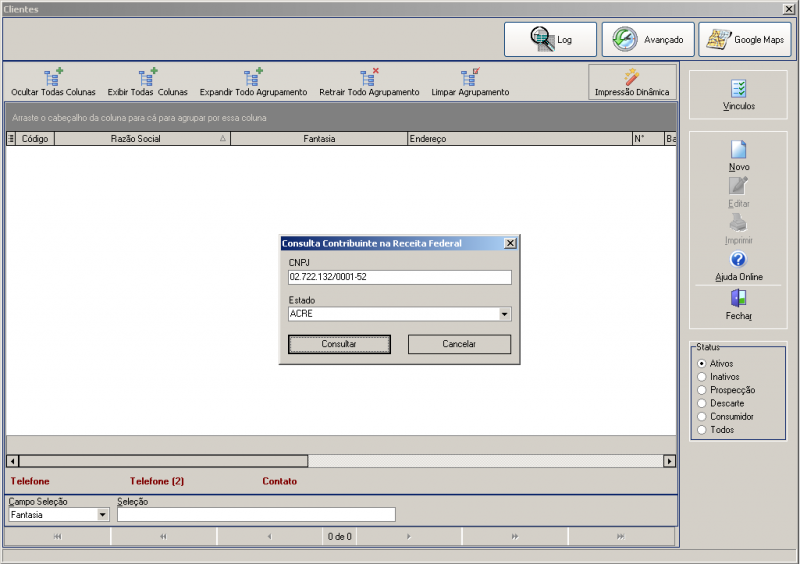Open the Estado dropdown showing ACRE
Viewport: 800px width, 564px height.
click(504, 314)
